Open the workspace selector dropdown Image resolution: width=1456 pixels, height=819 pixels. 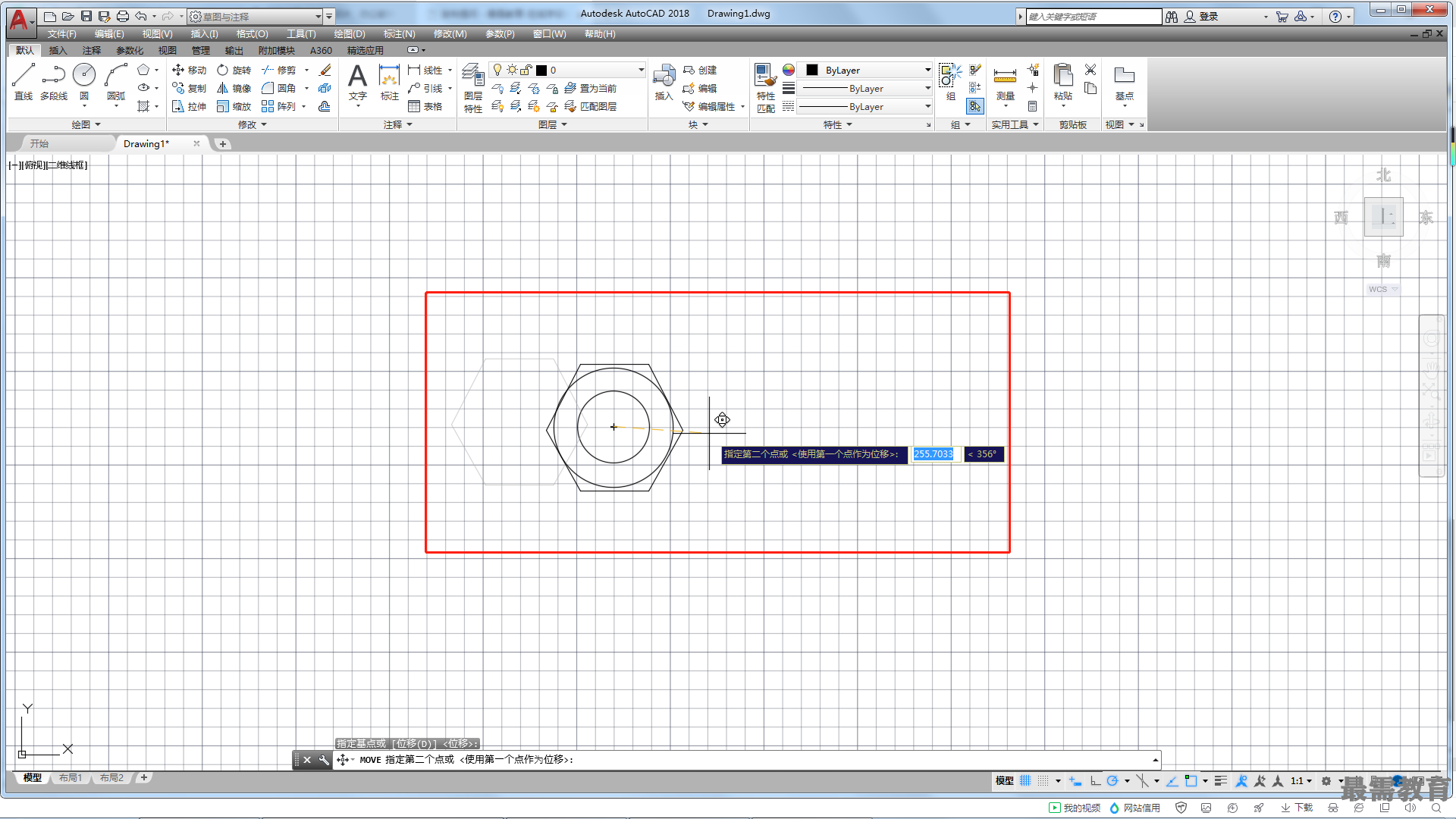(256, 17)
